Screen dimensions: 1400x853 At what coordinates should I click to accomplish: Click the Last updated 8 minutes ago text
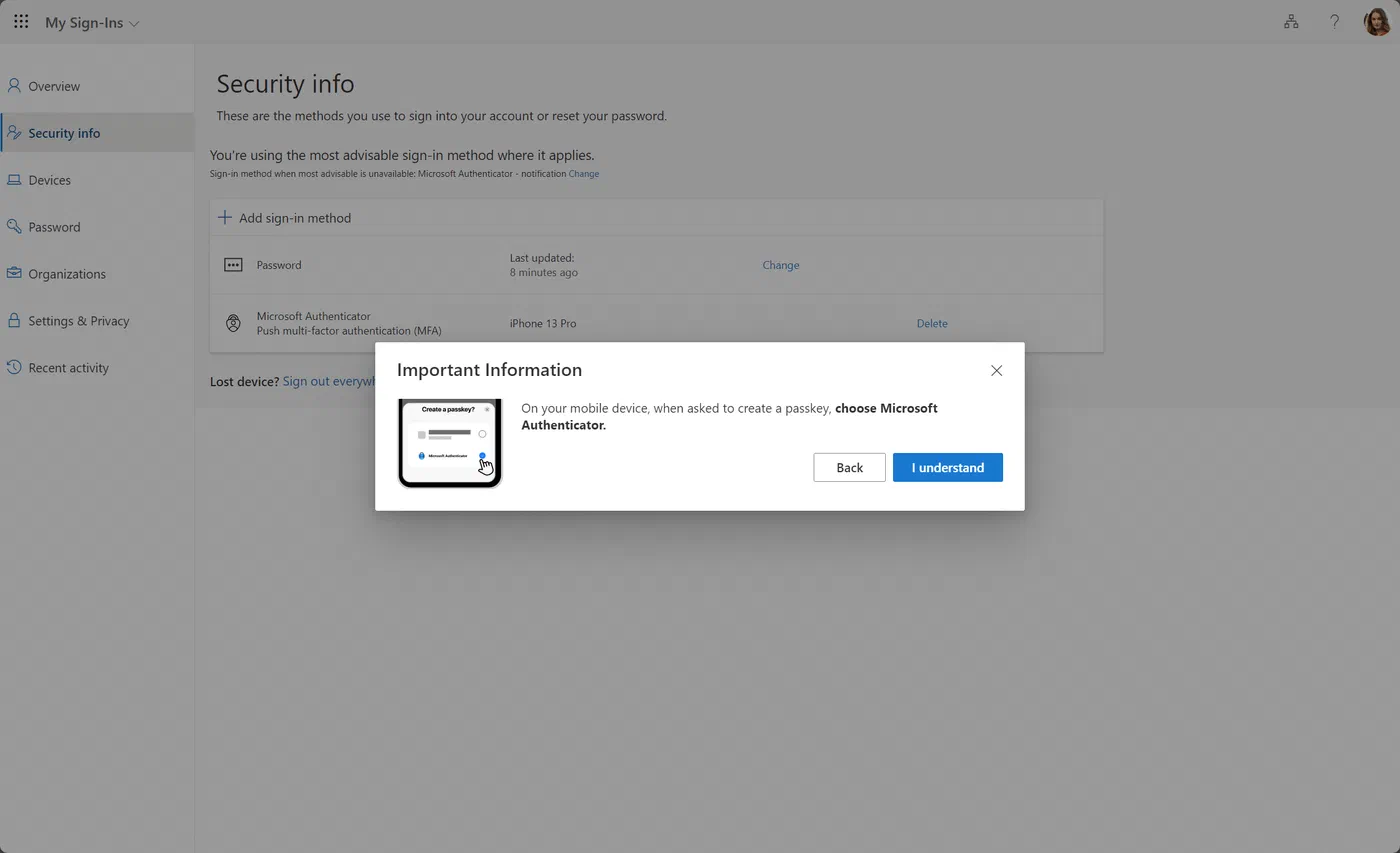pos(543,265)
